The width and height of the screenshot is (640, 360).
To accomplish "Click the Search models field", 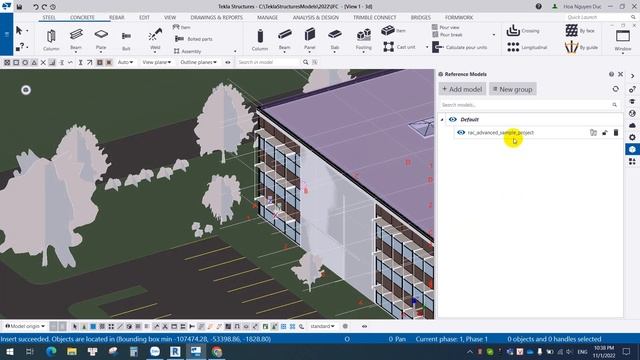I will click(529, 105).
